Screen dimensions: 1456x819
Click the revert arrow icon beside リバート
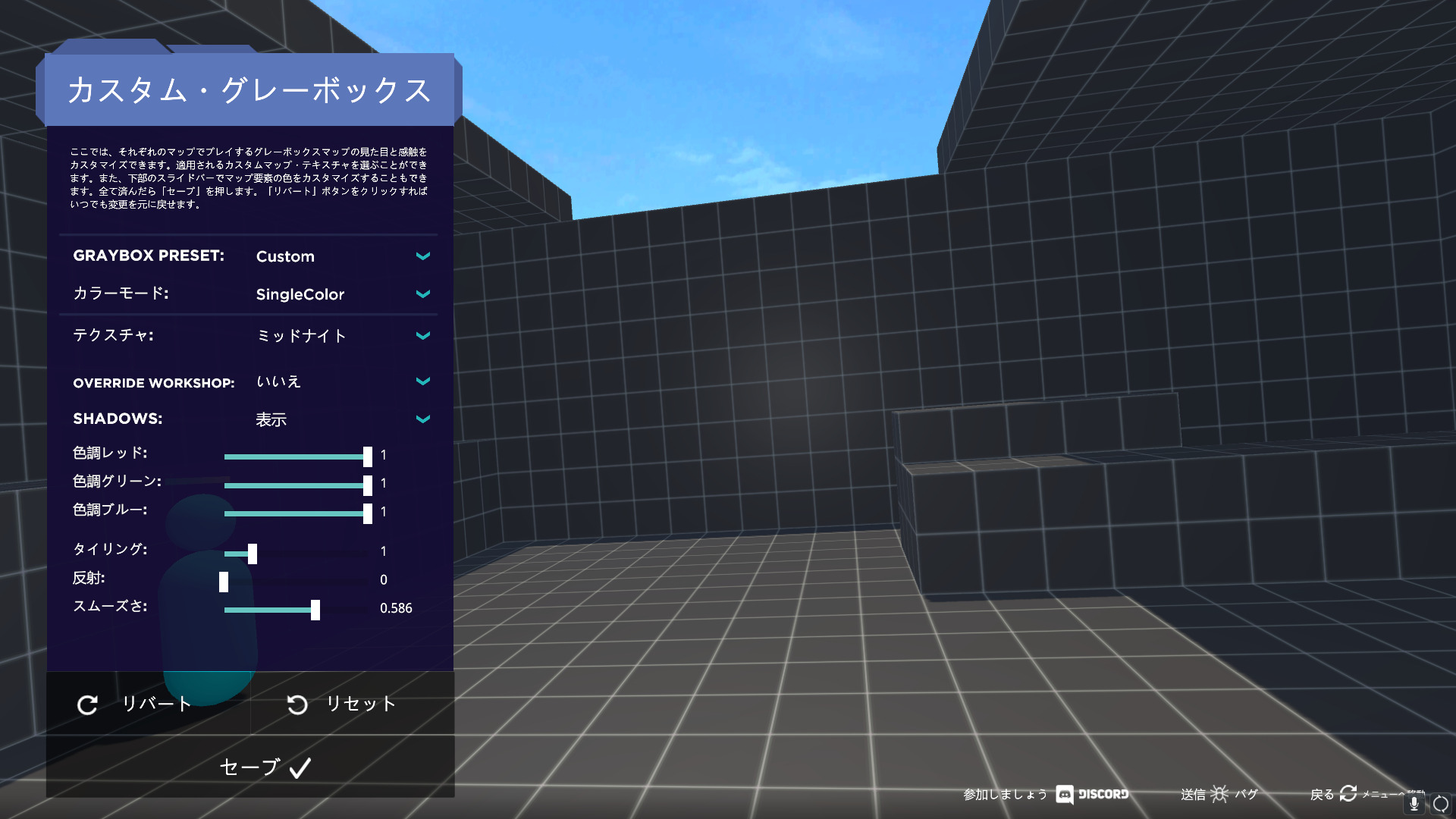pos(87,705)
